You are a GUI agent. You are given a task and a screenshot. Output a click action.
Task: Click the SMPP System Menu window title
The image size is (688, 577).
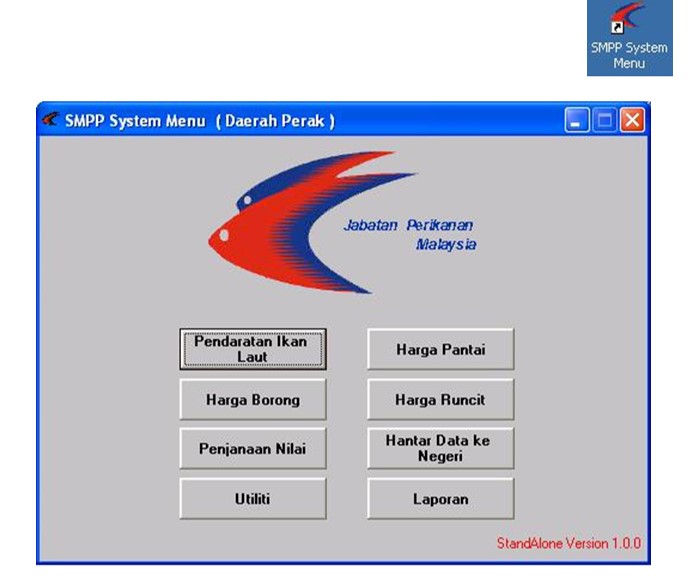coord(200,121)
